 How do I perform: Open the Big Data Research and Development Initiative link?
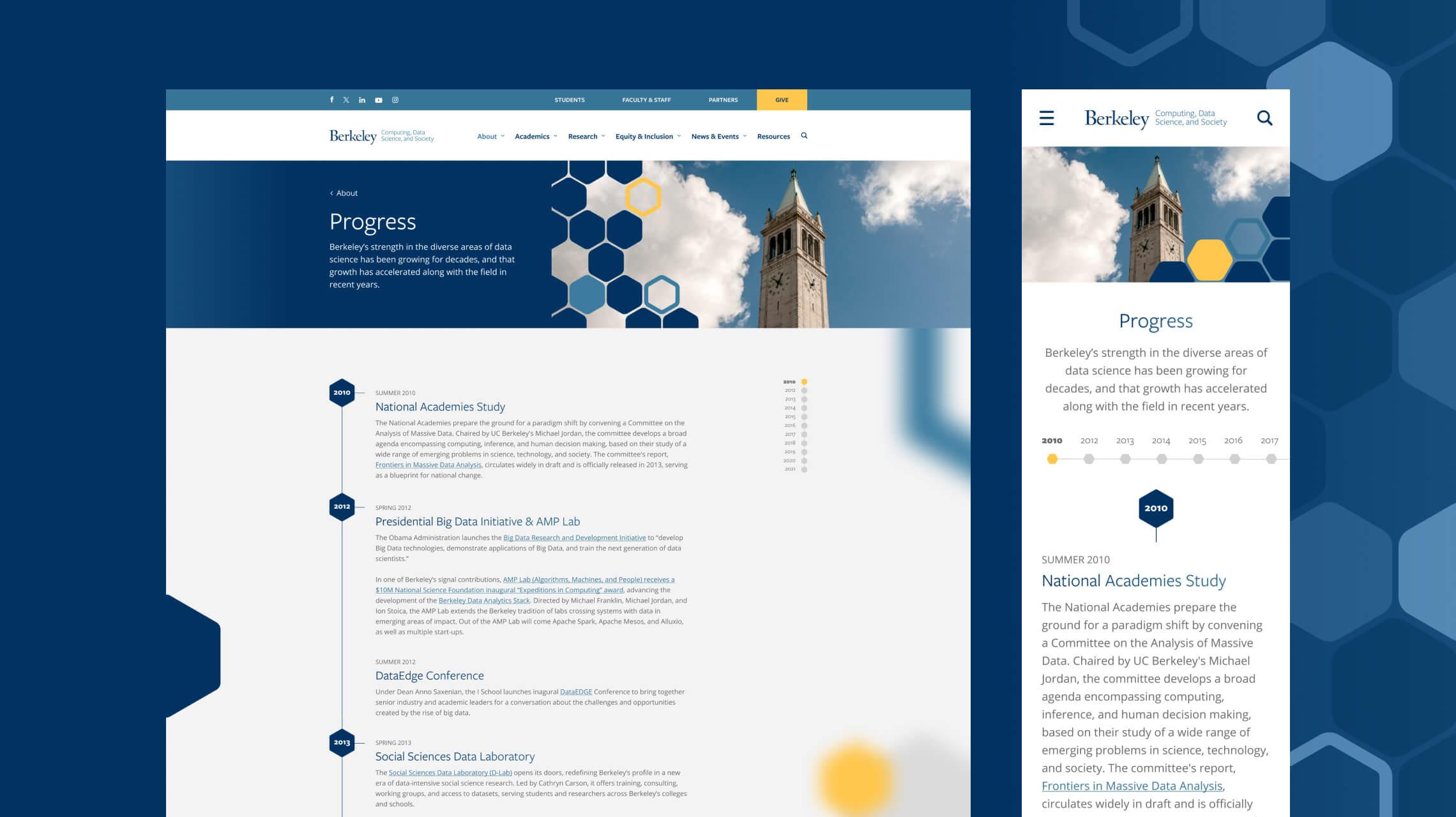pos(574,537)
